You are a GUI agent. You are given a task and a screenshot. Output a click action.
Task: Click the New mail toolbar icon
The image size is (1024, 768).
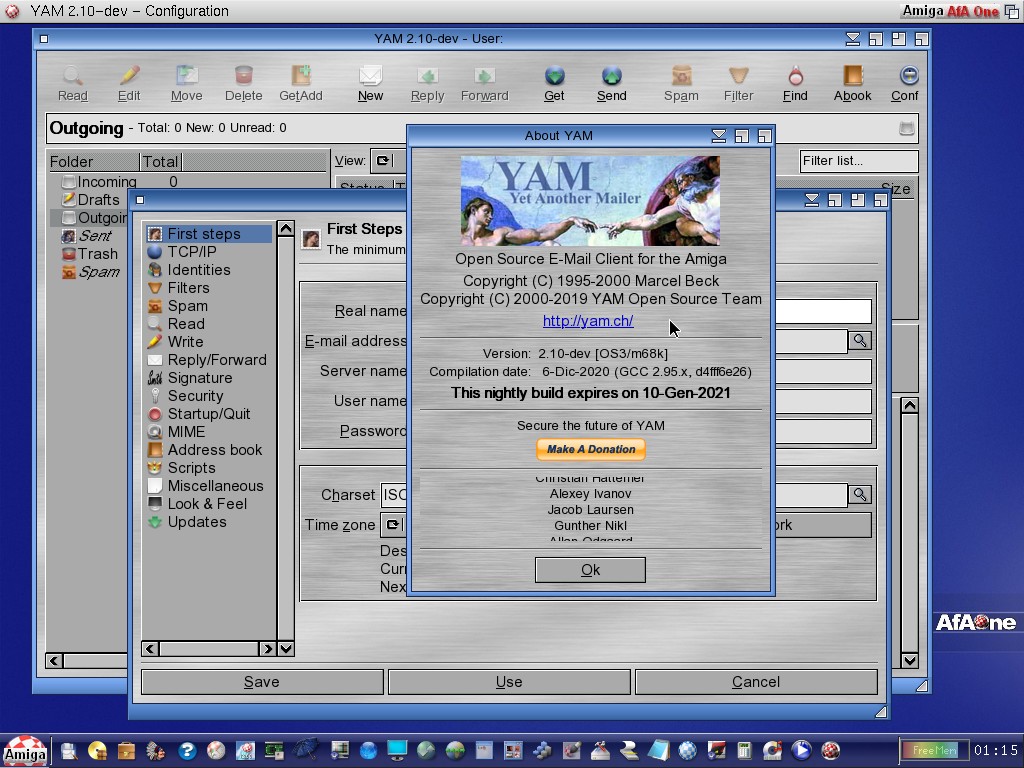(x=370, y=82)
